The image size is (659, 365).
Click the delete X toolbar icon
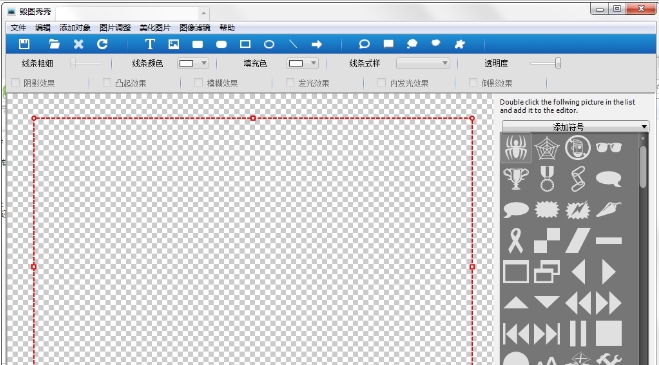pyautogui.click(x=79, y=44)
